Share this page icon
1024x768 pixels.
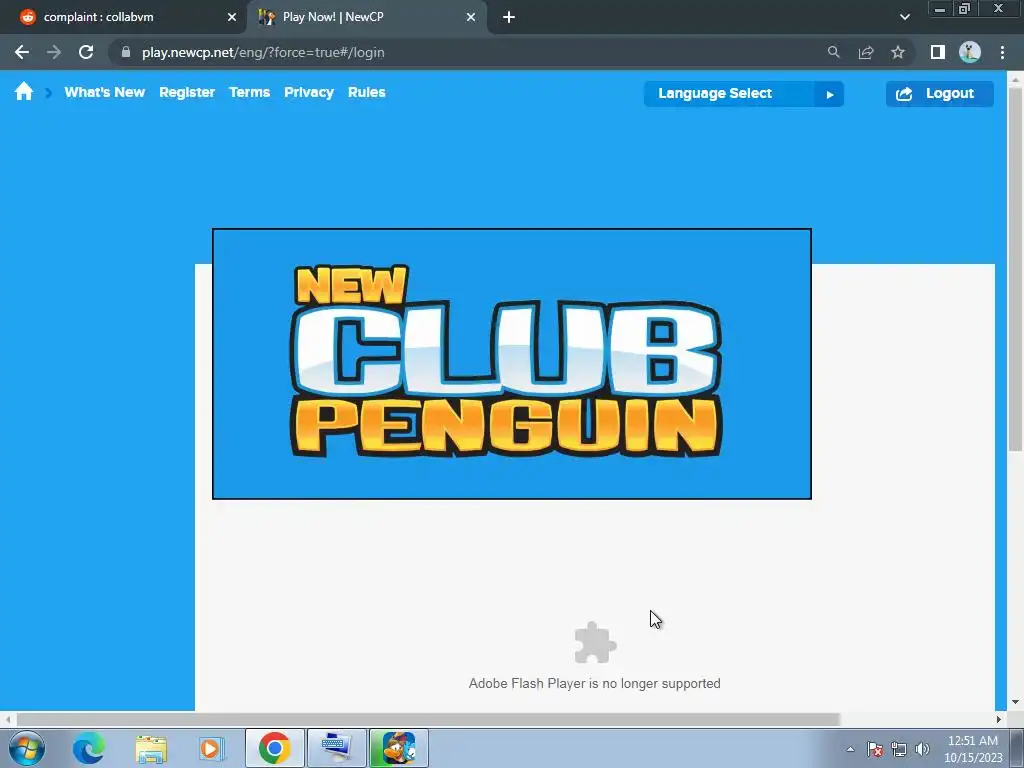pyautogui.click(x=866, y=52)
